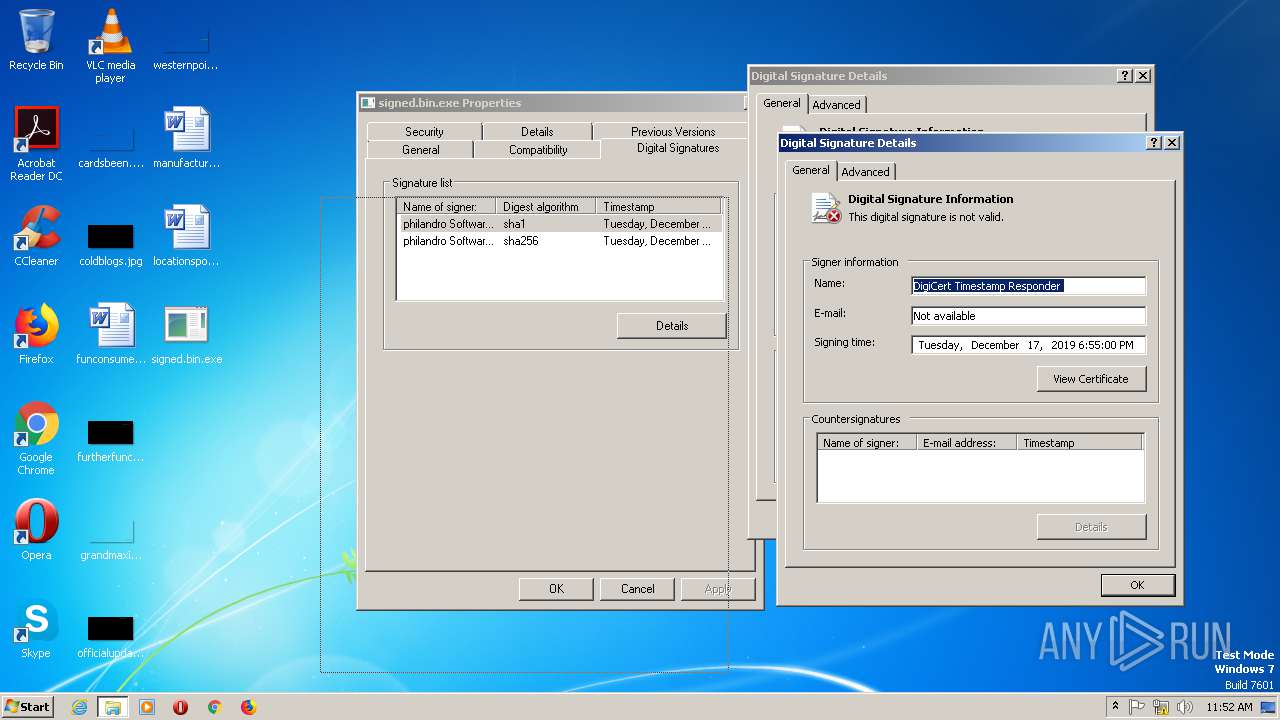Click the Timestamp column in Countersignatures
This screenshot has height=720, width=1280.
click(1079, 443)
